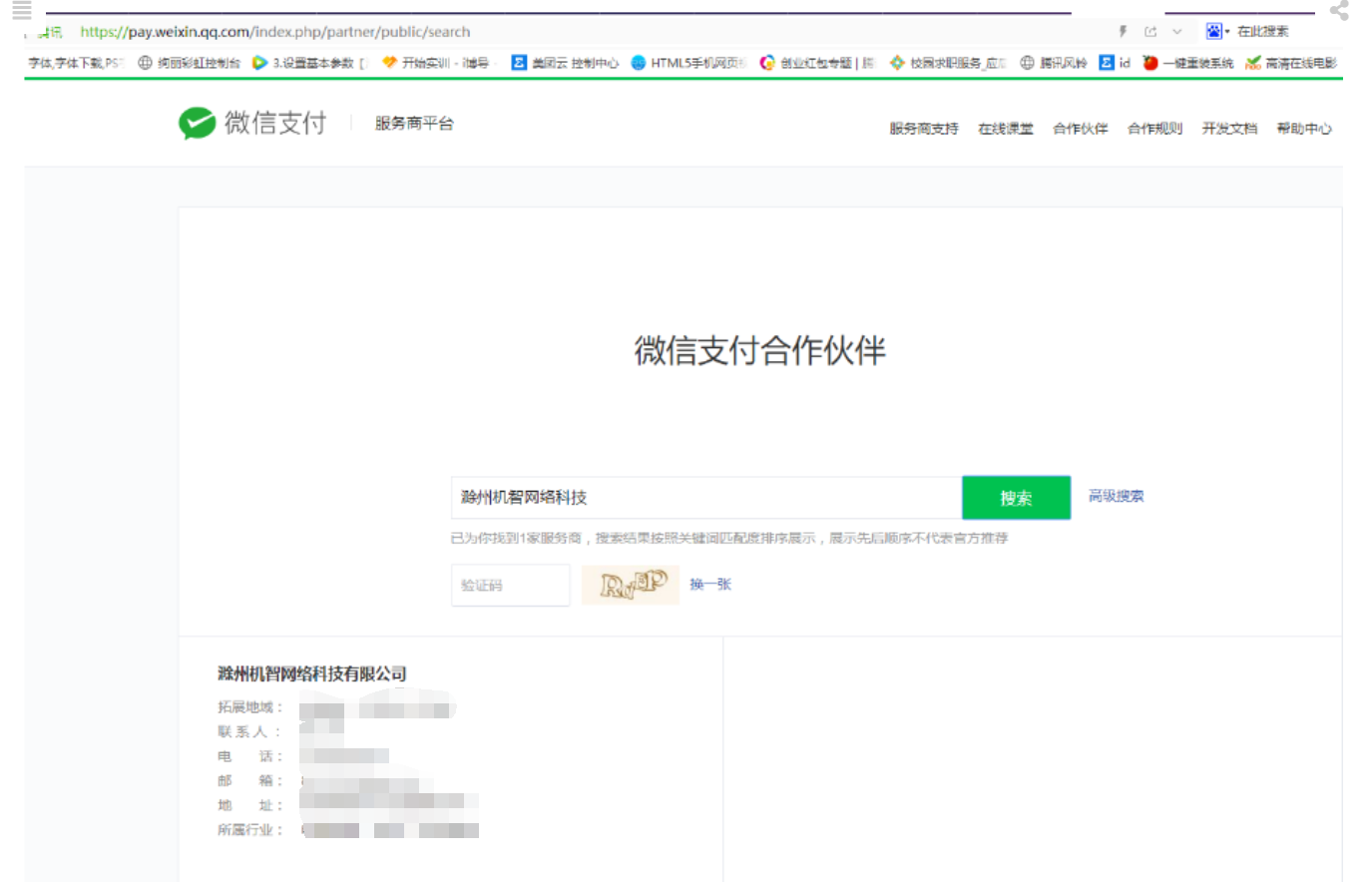Screen dimensions: 1372x882
Task: Open the 一键重装系统 bookmark
Action: tap(1188, 63)
